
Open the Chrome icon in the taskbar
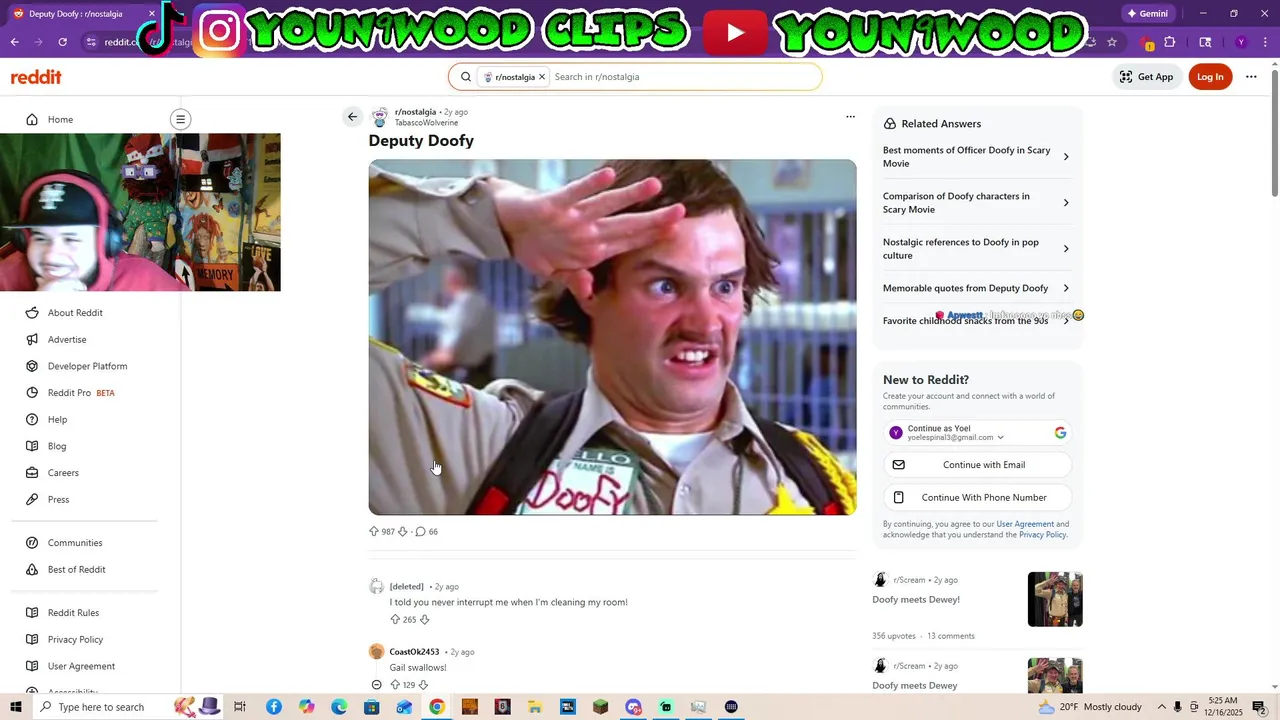pos(437,707)
